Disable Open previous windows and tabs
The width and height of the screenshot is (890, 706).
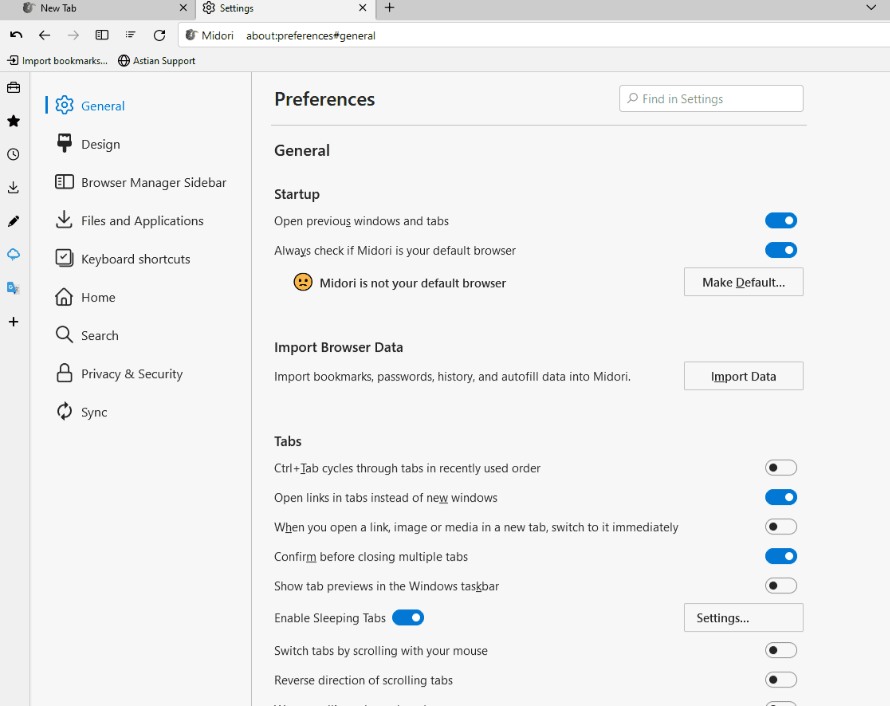pos(781,221)
